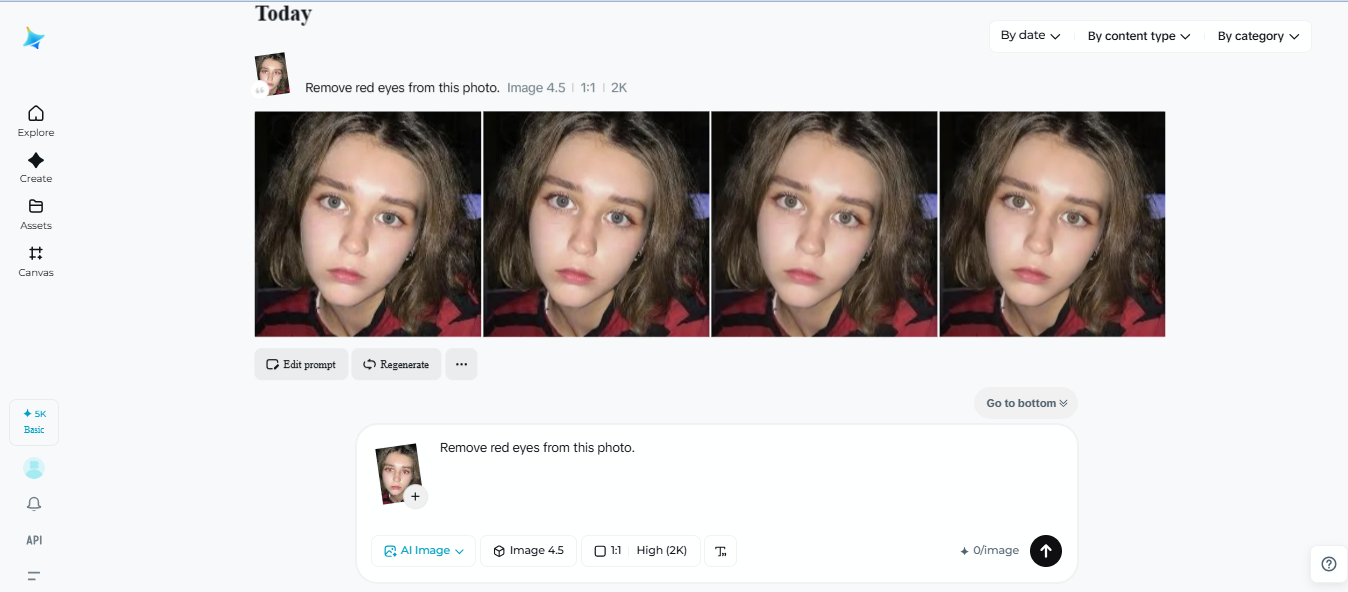Open the first generated portrait image
This screenshot has width=1348, height=592.
coord(368,224)
